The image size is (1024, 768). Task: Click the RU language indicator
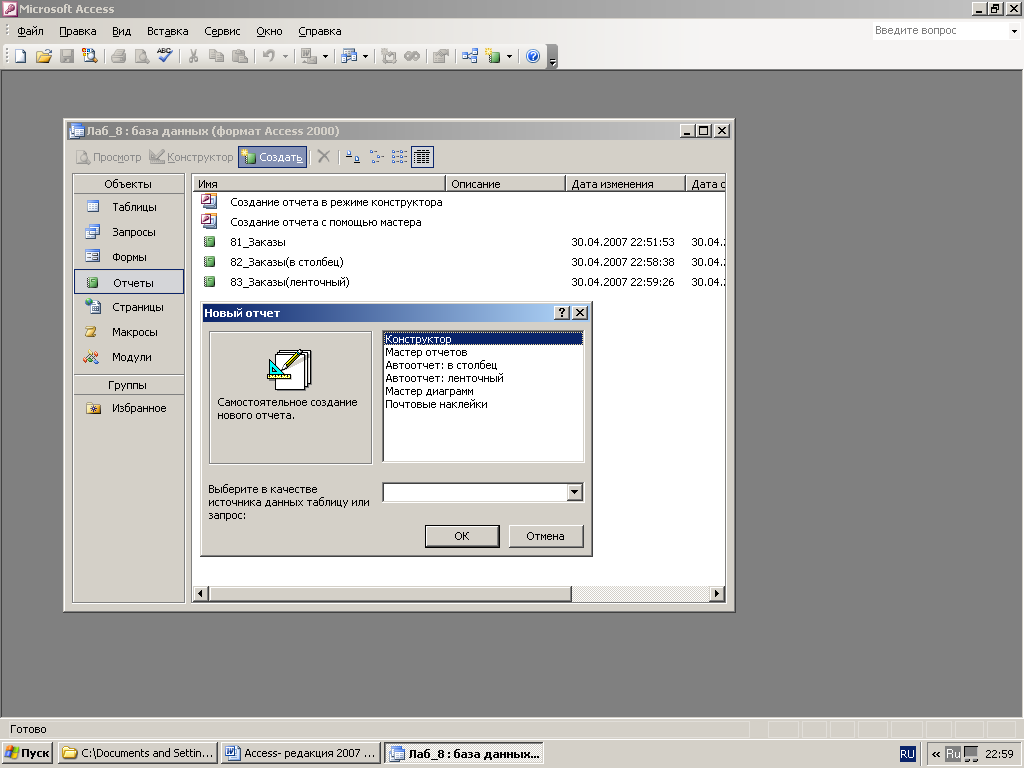907,754
